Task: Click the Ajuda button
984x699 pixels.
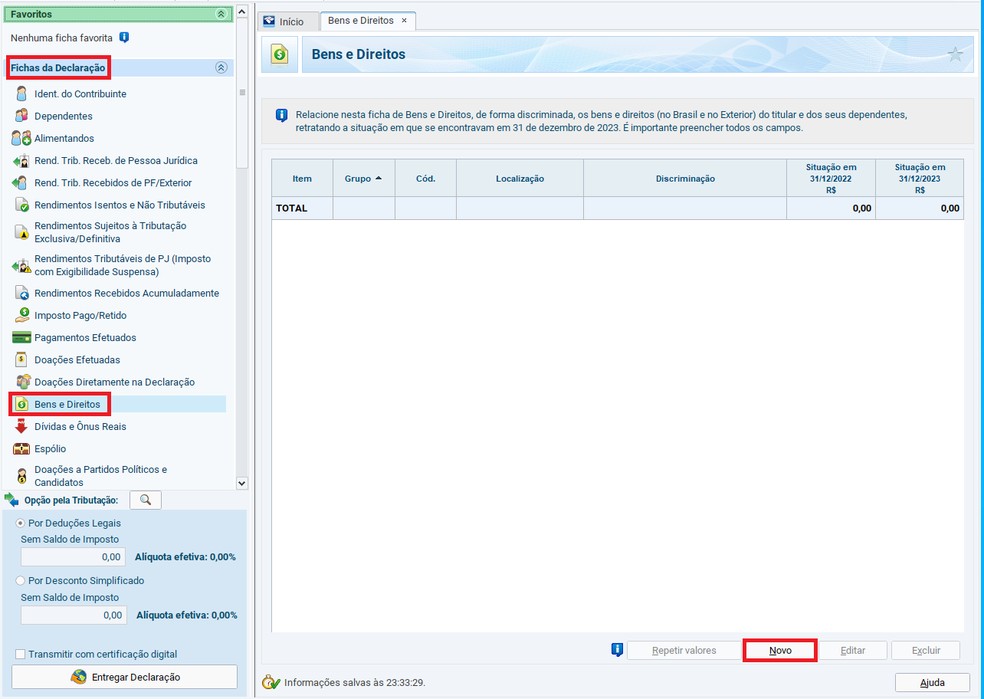Action: pos(932,683)
